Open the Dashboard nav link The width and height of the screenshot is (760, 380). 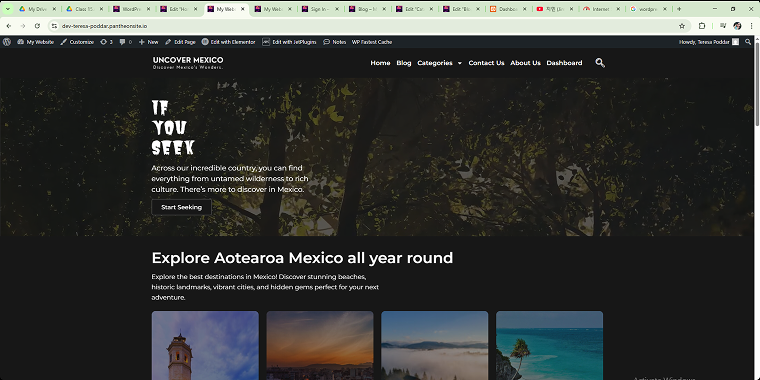[564, 63]
